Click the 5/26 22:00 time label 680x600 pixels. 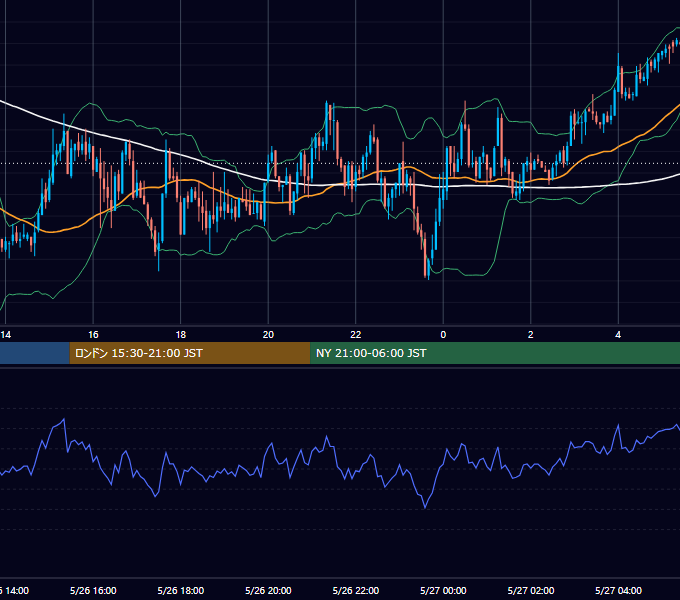(356, 590)
